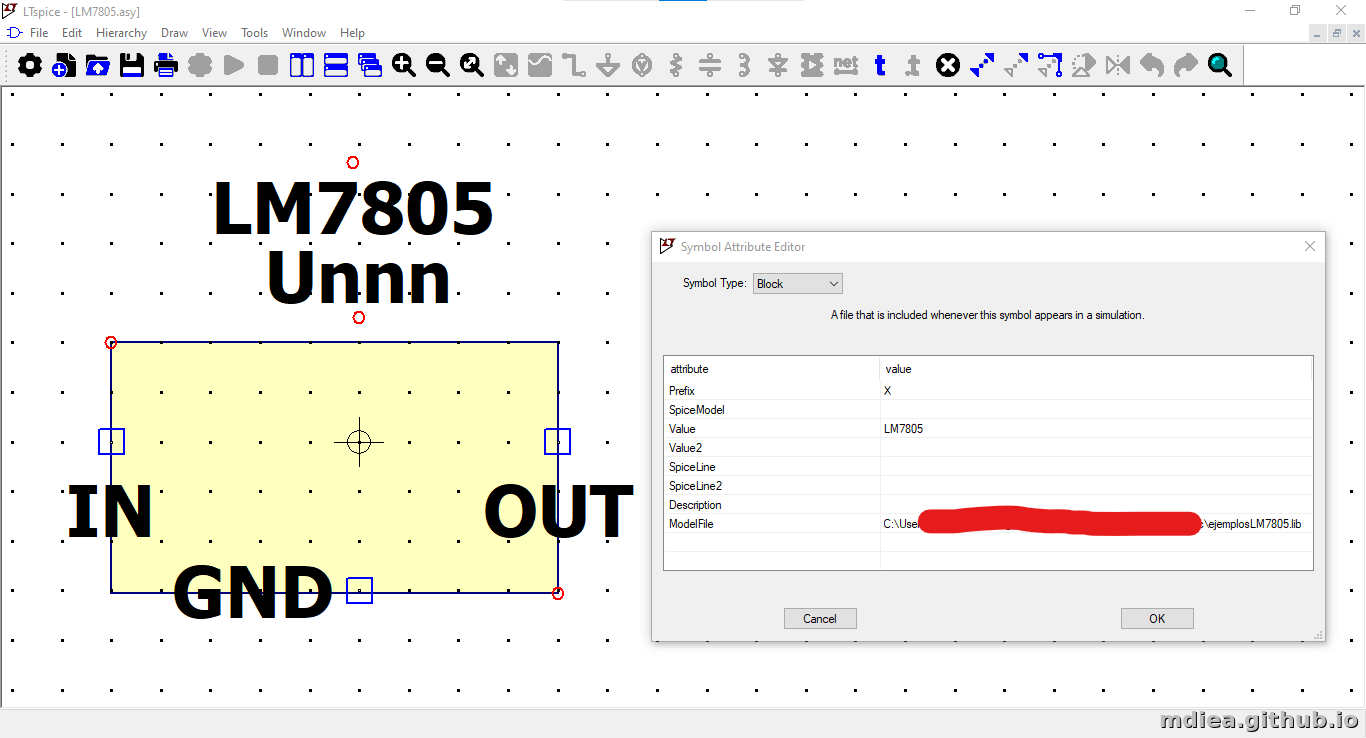Click the grayed-out capacitor icon
Image resolution: width=1366 pixels, height=738 pixels.
pos(710,66)
